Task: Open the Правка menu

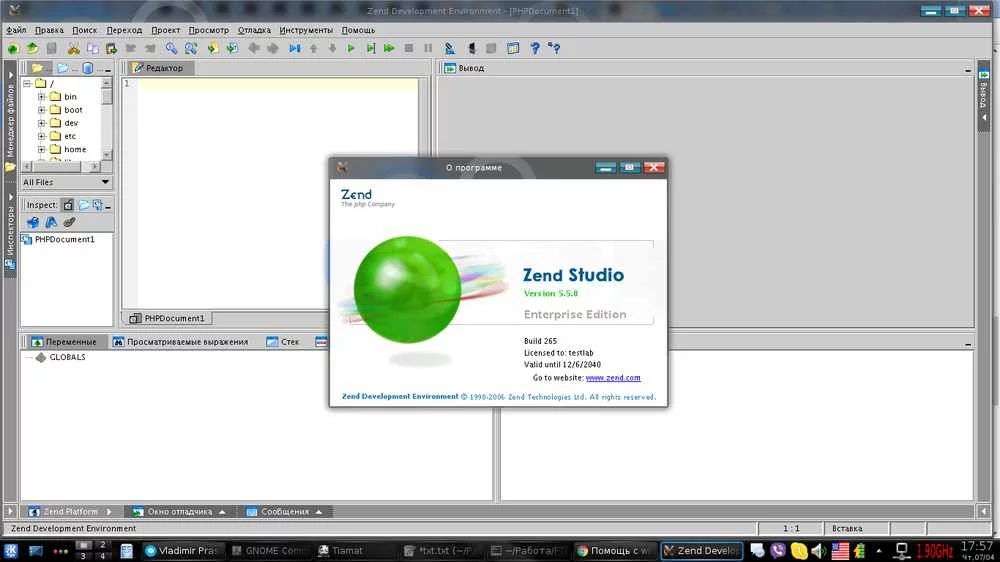Action: click(x=49, y=30)
